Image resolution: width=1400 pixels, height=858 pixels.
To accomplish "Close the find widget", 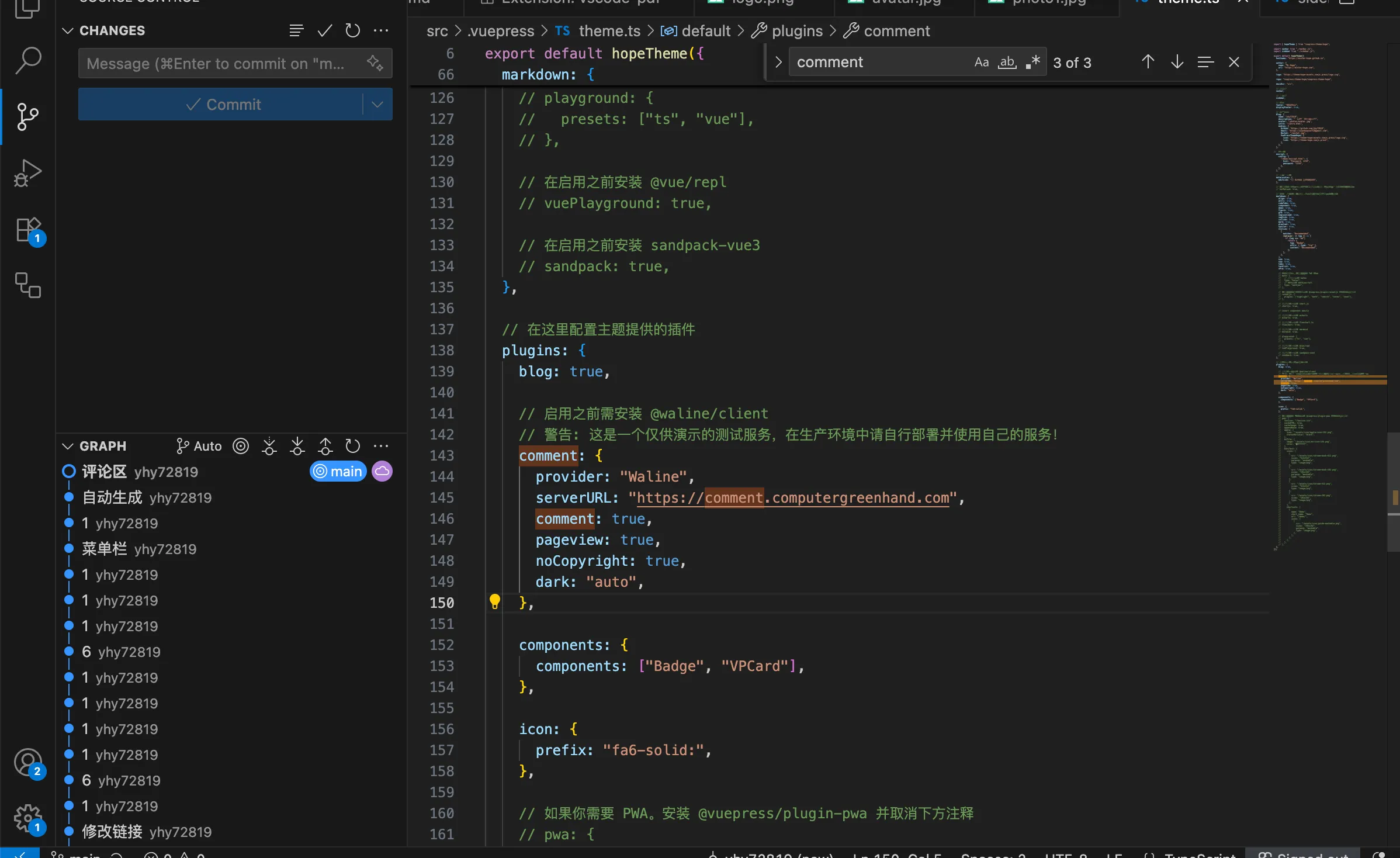I will tap(1234, 62).
